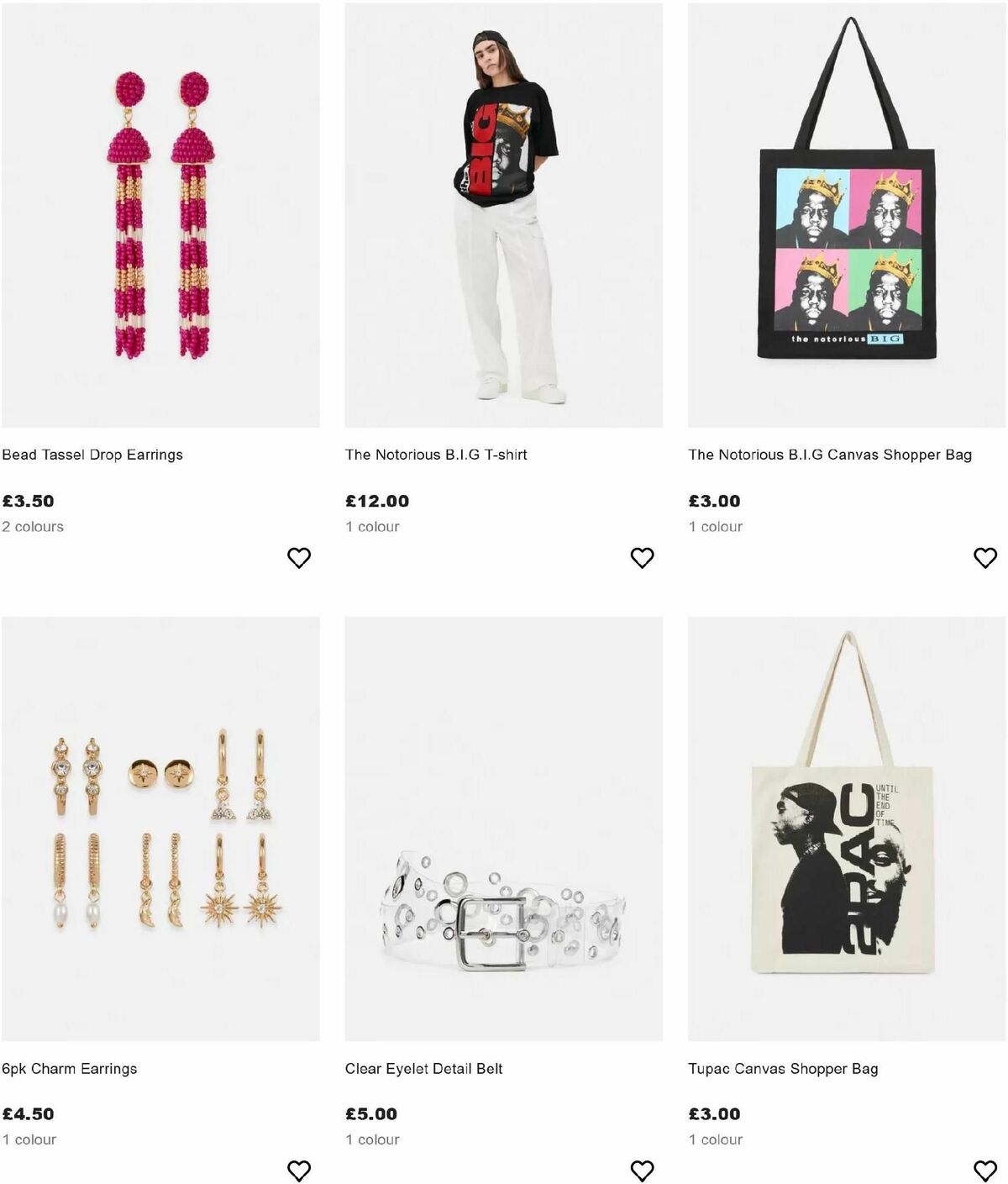The height and width of the screenshot is (1184, 1008).
Task: Open the Bead Tassel Drop Earrings product page
Action: [x=93, y=454]
